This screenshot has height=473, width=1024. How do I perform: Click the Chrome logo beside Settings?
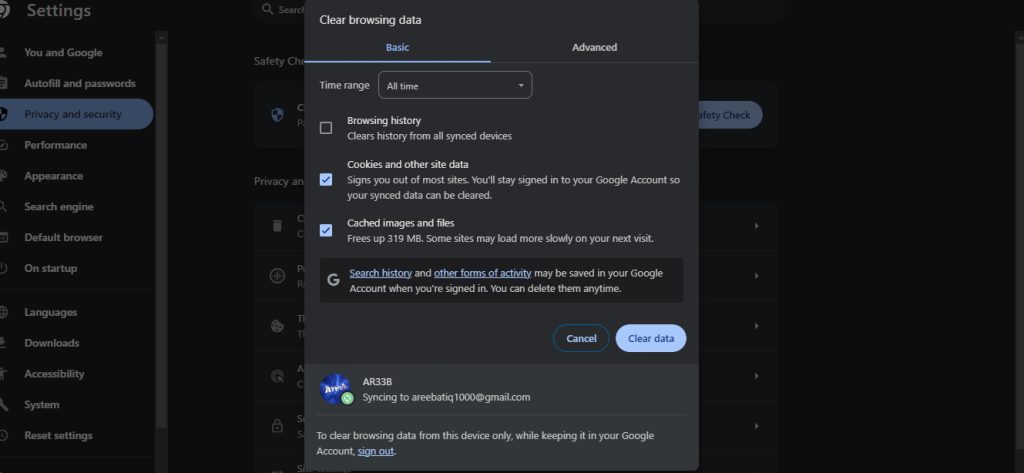4,10
